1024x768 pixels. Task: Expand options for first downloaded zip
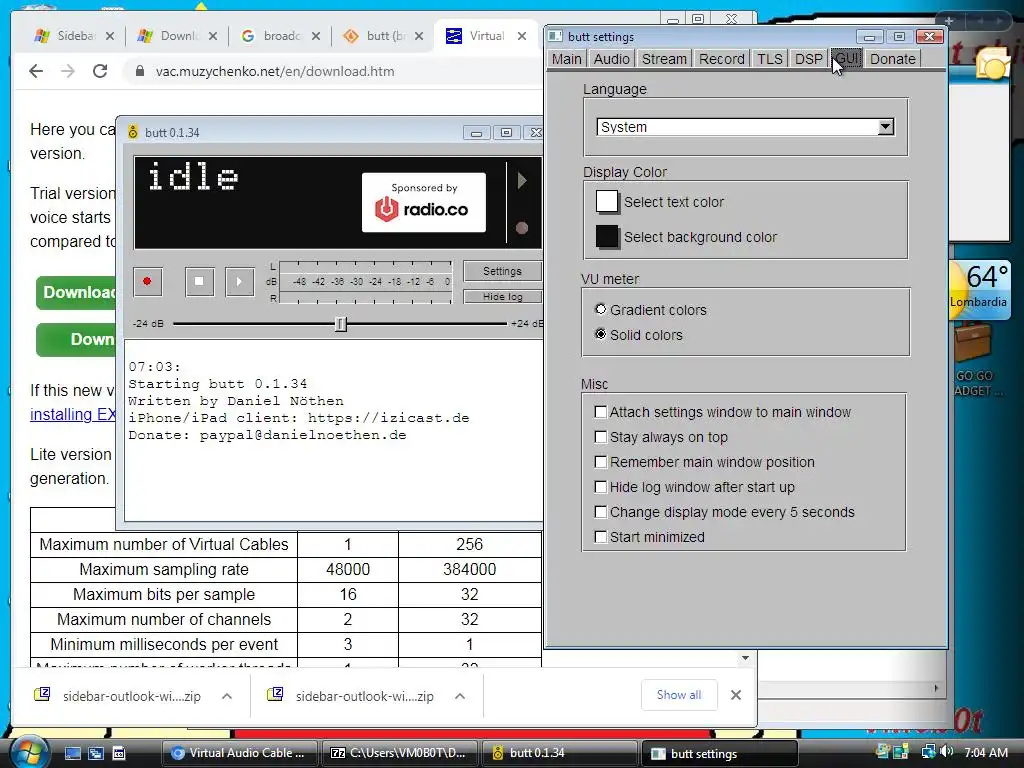[x=227, y=696]
